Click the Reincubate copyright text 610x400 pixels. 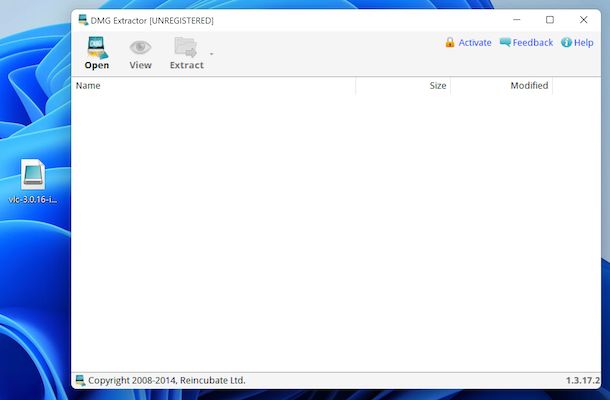pyautogui.click(x=167, y=380)
